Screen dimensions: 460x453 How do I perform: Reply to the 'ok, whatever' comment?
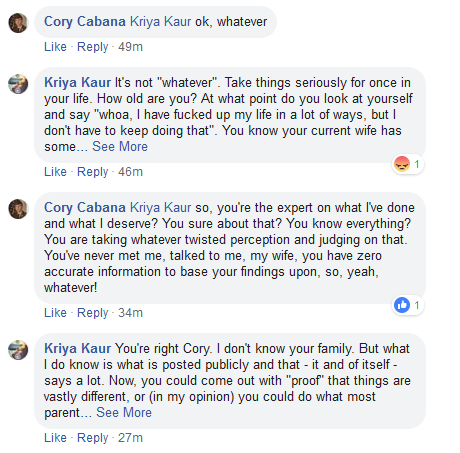pyautogui.click(x=93, y=47)
